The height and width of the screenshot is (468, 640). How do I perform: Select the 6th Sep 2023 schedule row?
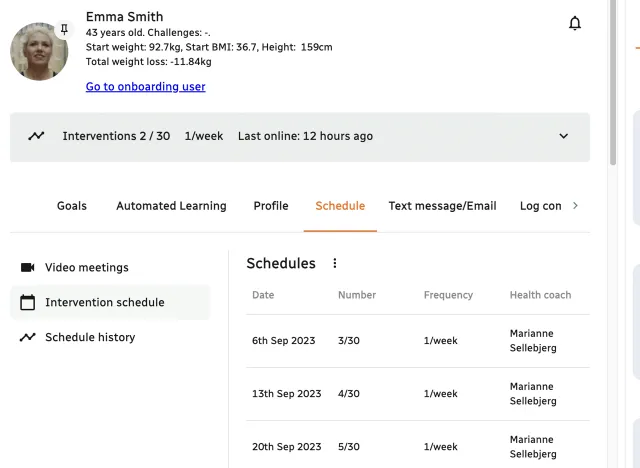(418, 341)
